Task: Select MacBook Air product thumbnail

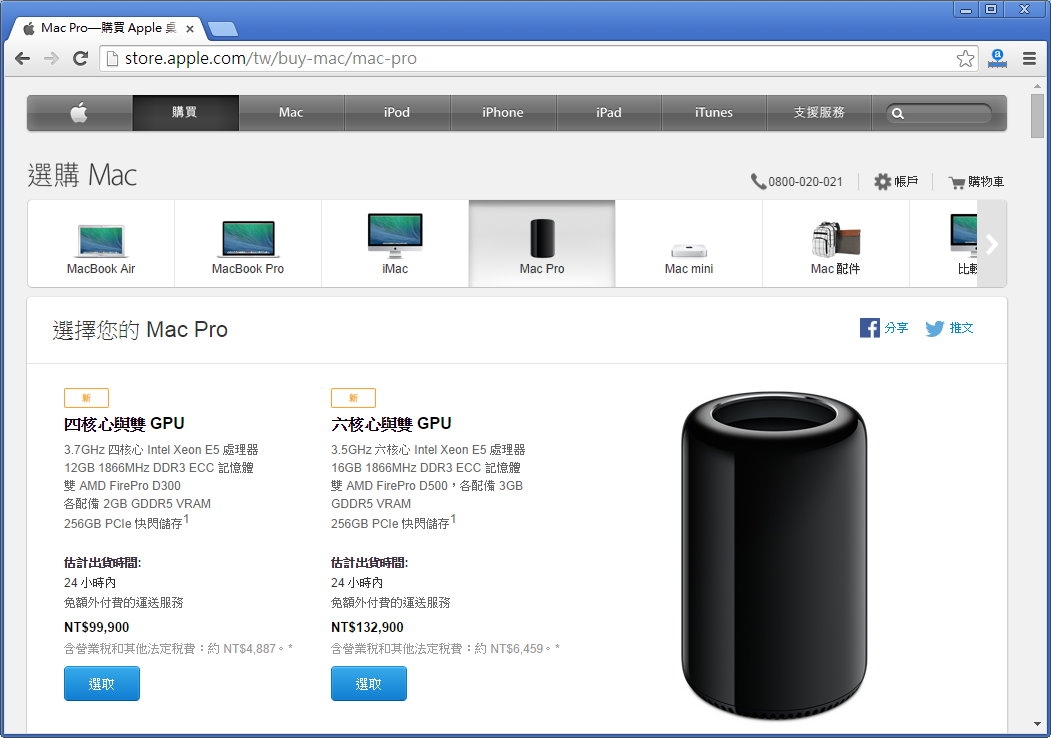Action: pyautogui.click(x=101, y=244)
